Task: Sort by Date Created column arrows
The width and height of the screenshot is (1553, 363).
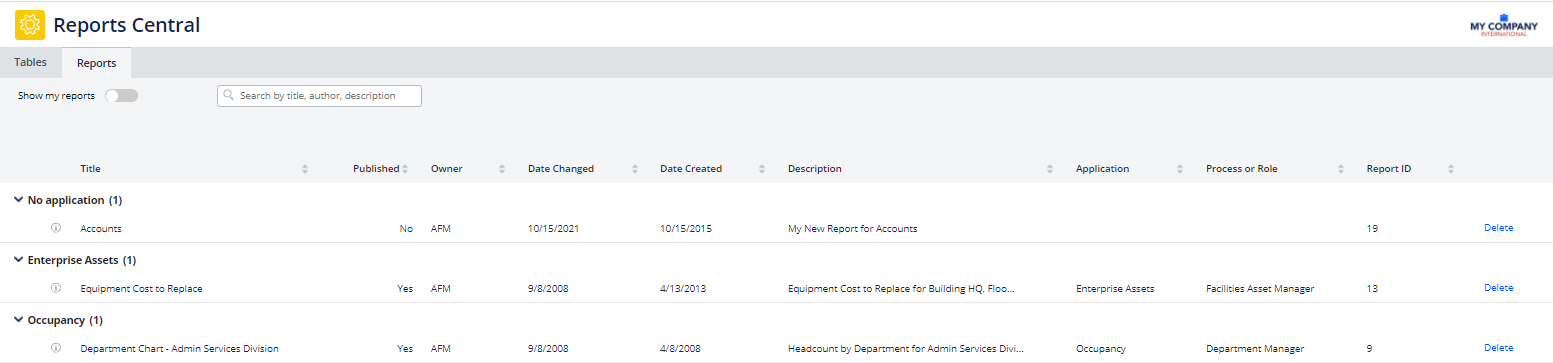Action: click(x=762, y=169)
